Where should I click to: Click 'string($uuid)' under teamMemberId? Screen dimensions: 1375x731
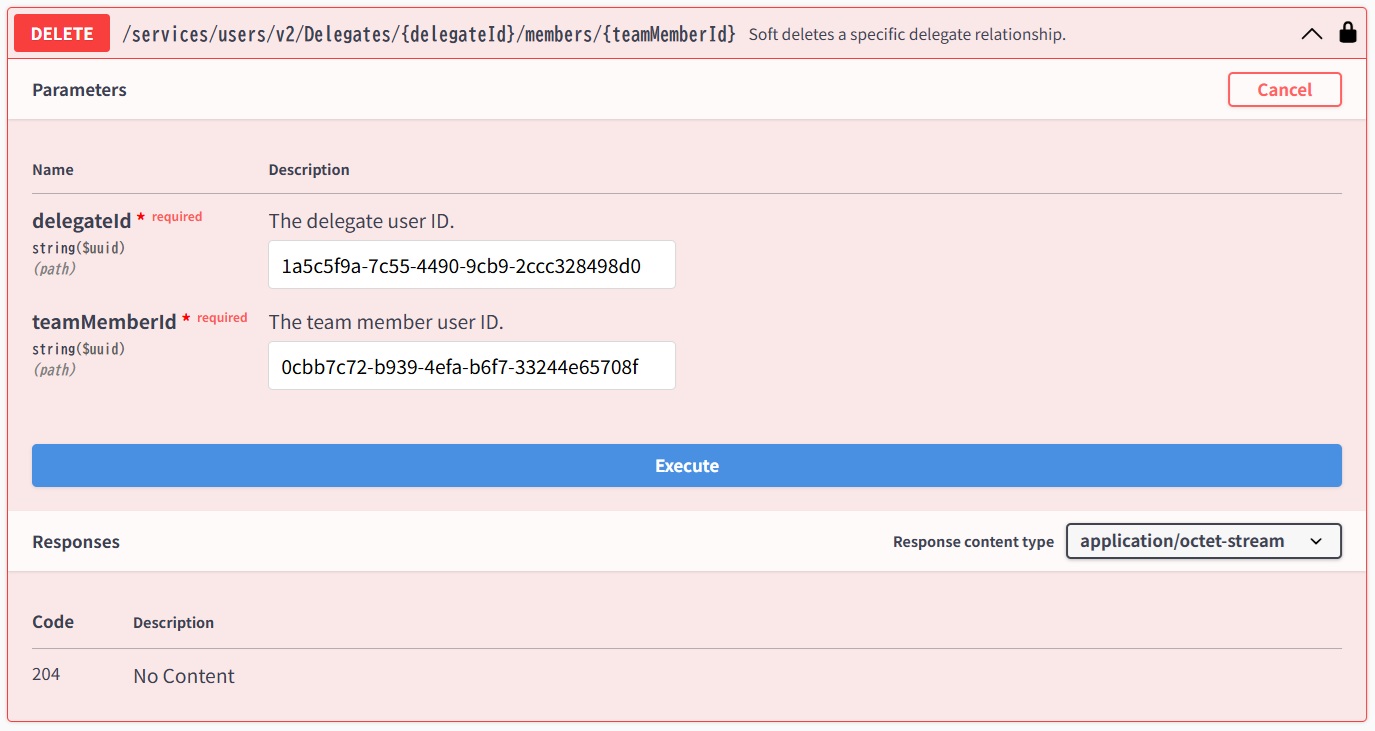(79, 349)
